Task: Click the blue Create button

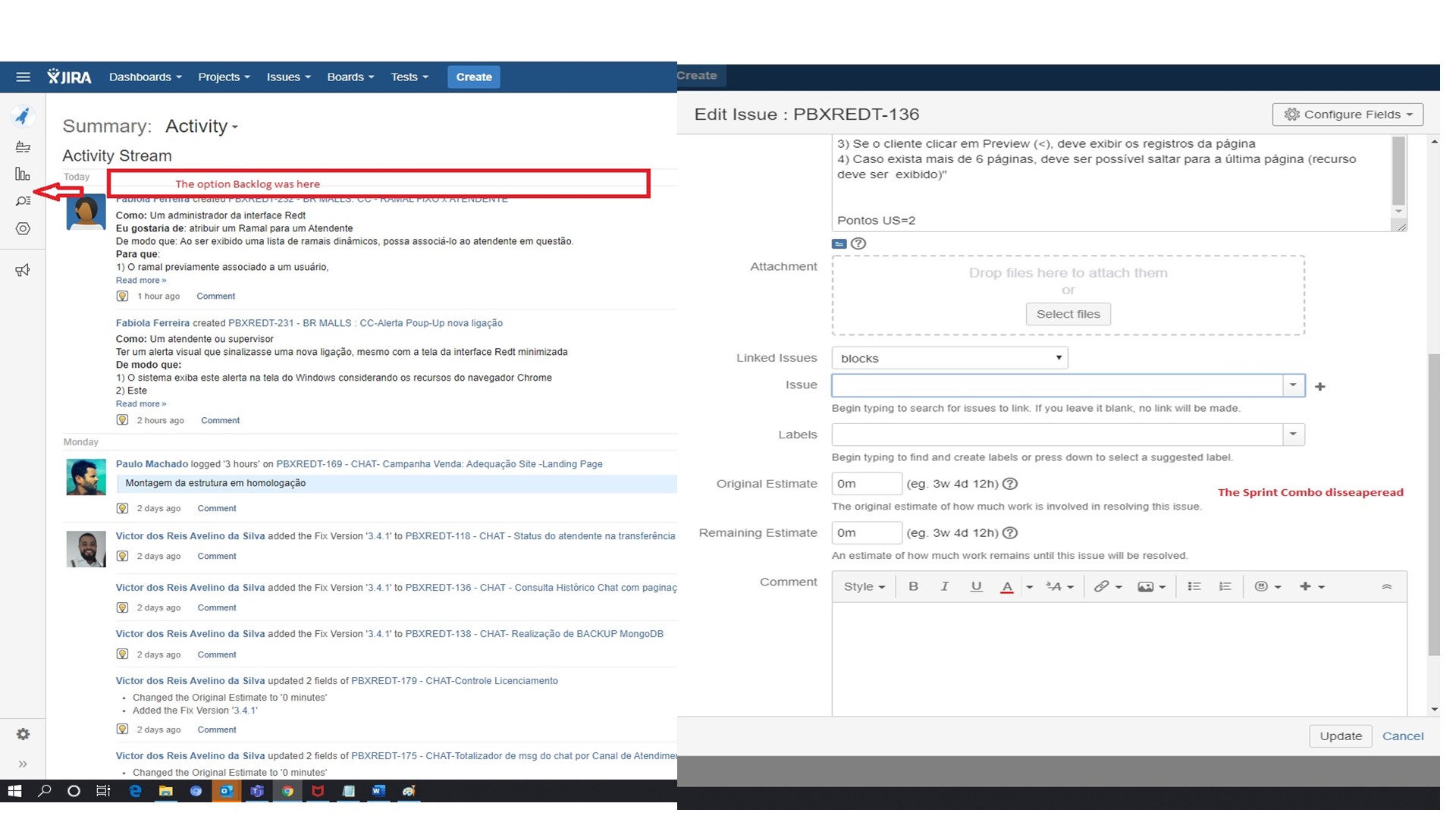Action: click(x=474, y=77)
